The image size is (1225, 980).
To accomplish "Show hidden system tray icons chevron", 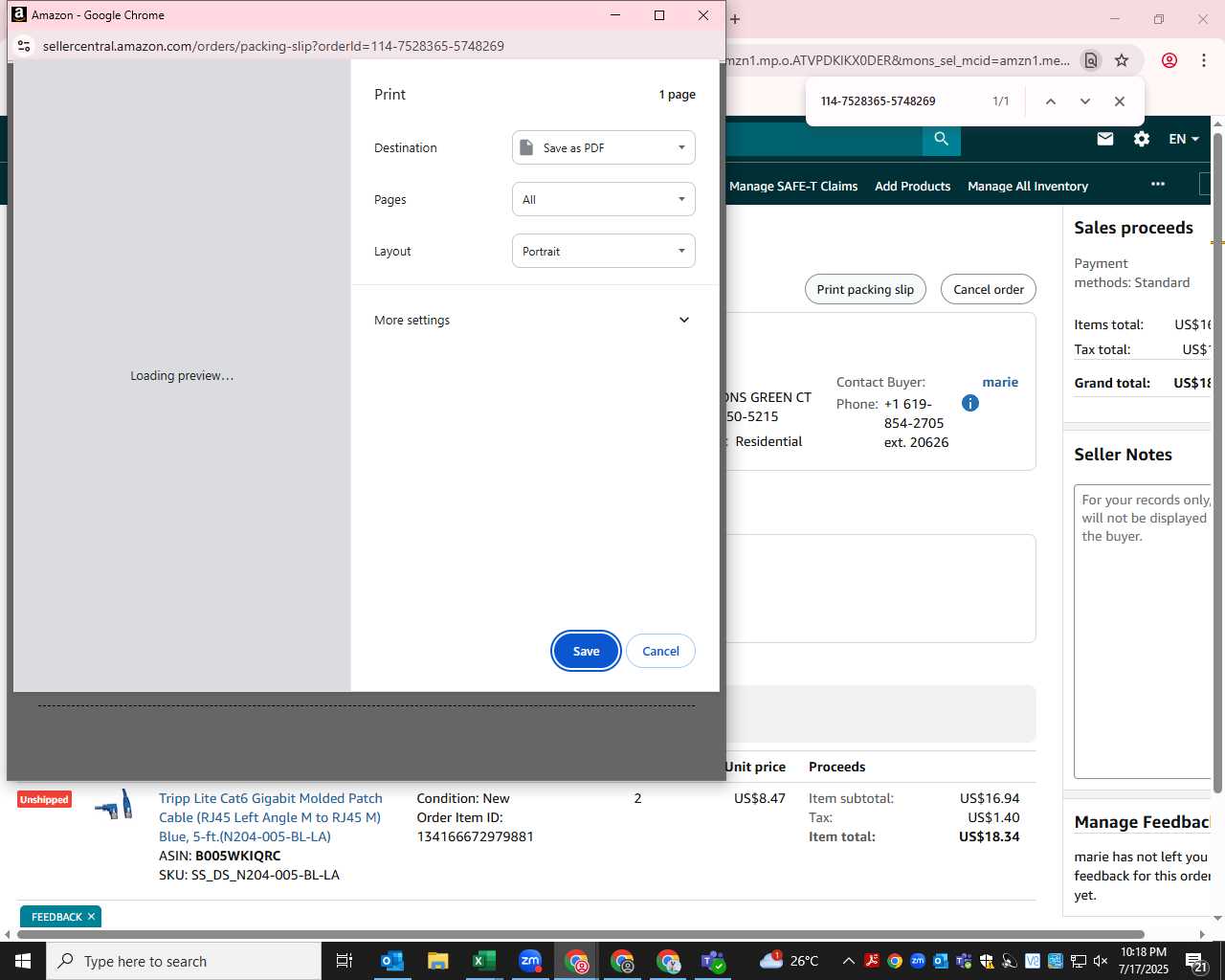I will (x=849, y=961).
